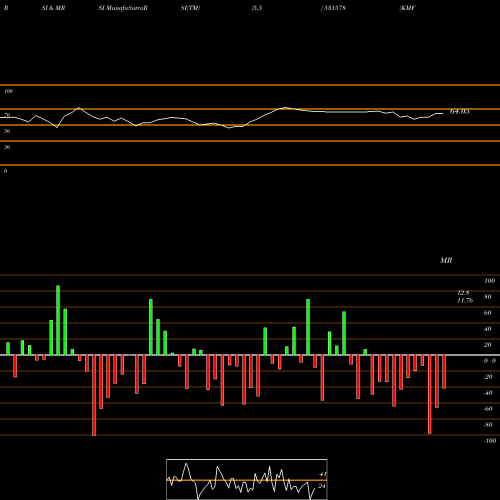
Task: Click the MR axis label -60
Action: [x=488, y=409]
